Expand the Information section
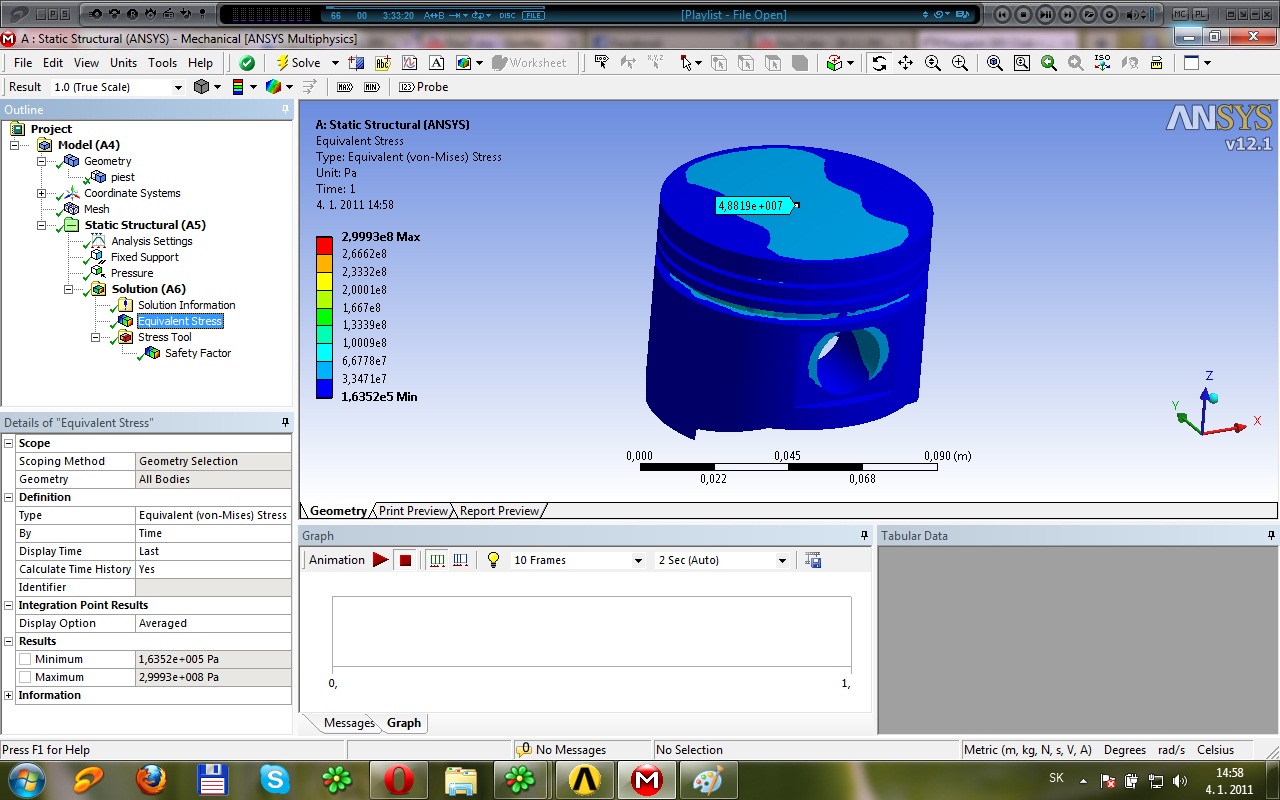 pyautogui.click(x=9, y=695)
